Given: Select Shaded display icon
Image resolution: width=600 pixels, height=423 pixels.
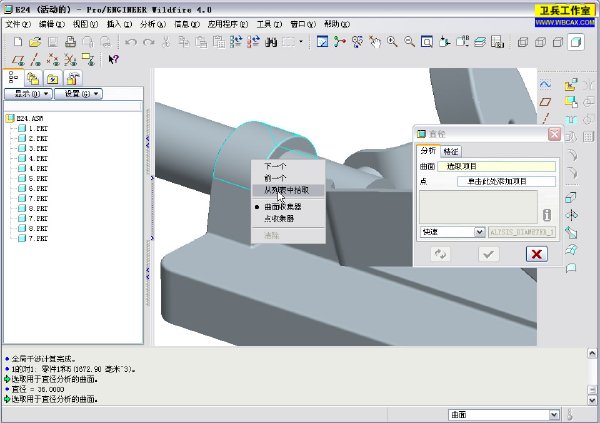Looking at the screenshot, I should [576, 41].
